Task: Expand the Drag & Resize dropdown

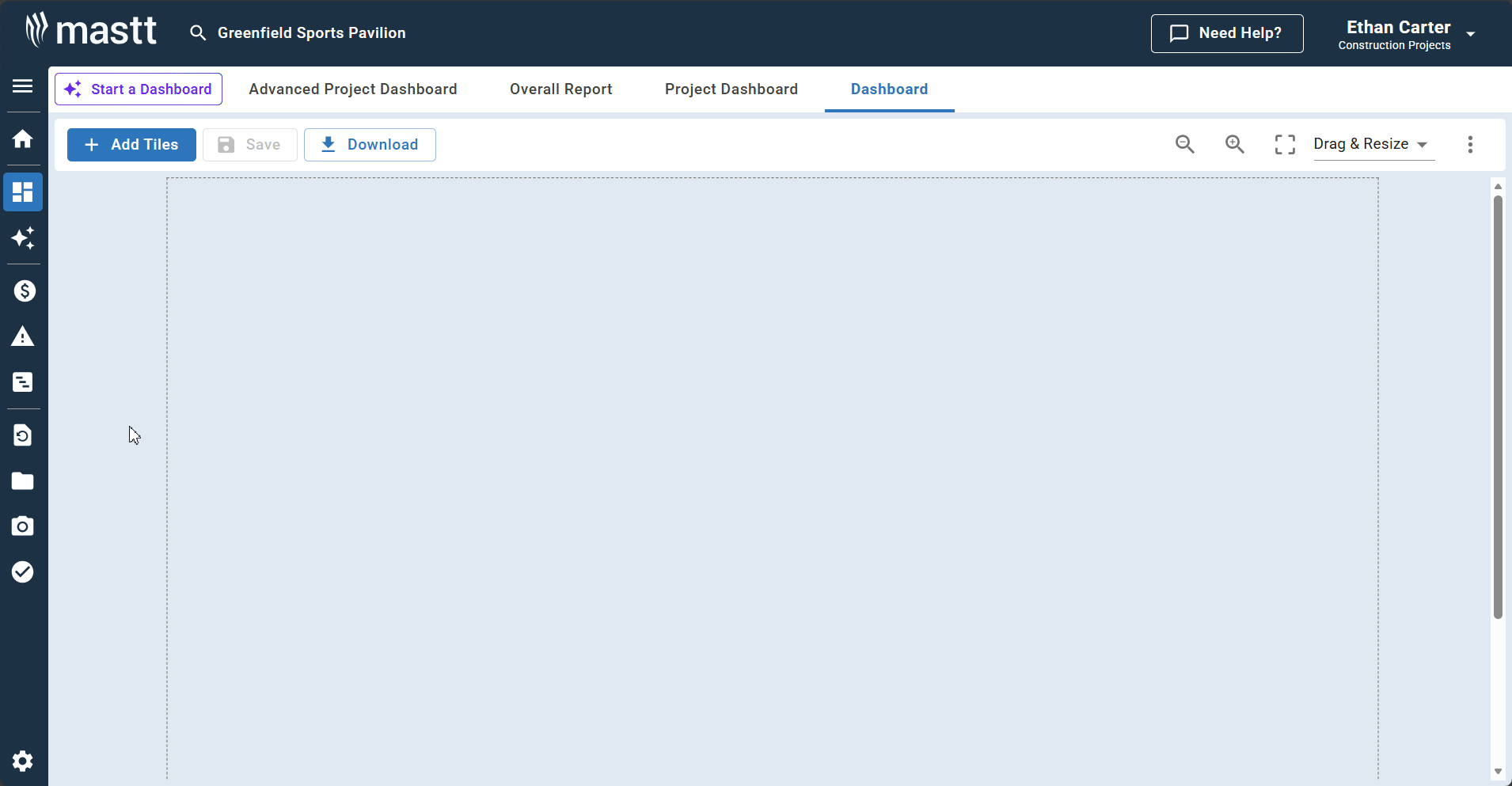Action: point(1373,144)
